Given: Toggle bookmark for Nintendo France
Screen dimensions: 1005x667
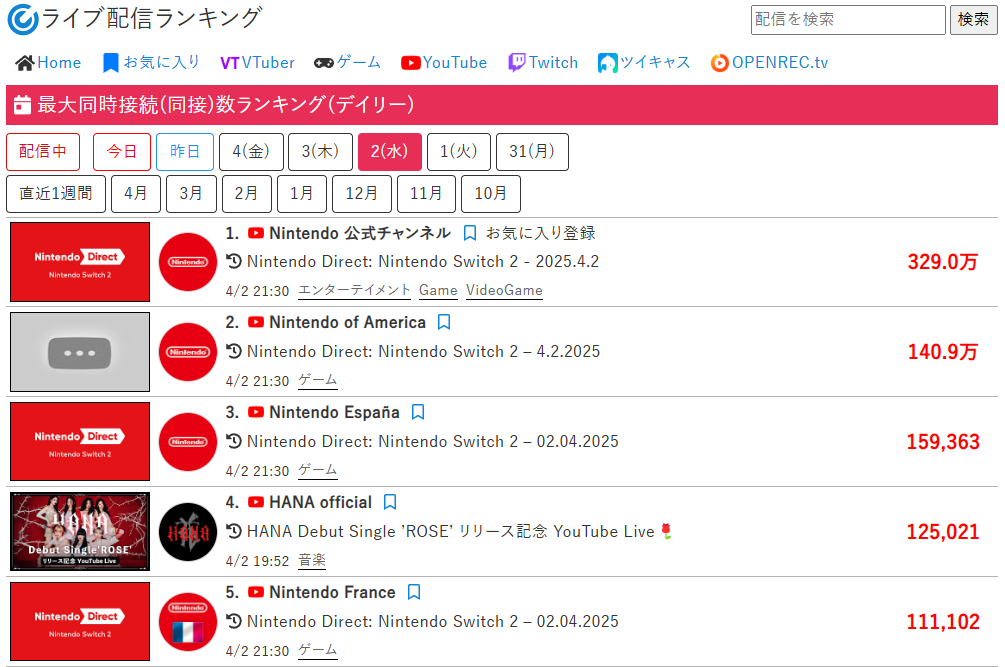Looking at the screenshot, I should coord(414,593).
